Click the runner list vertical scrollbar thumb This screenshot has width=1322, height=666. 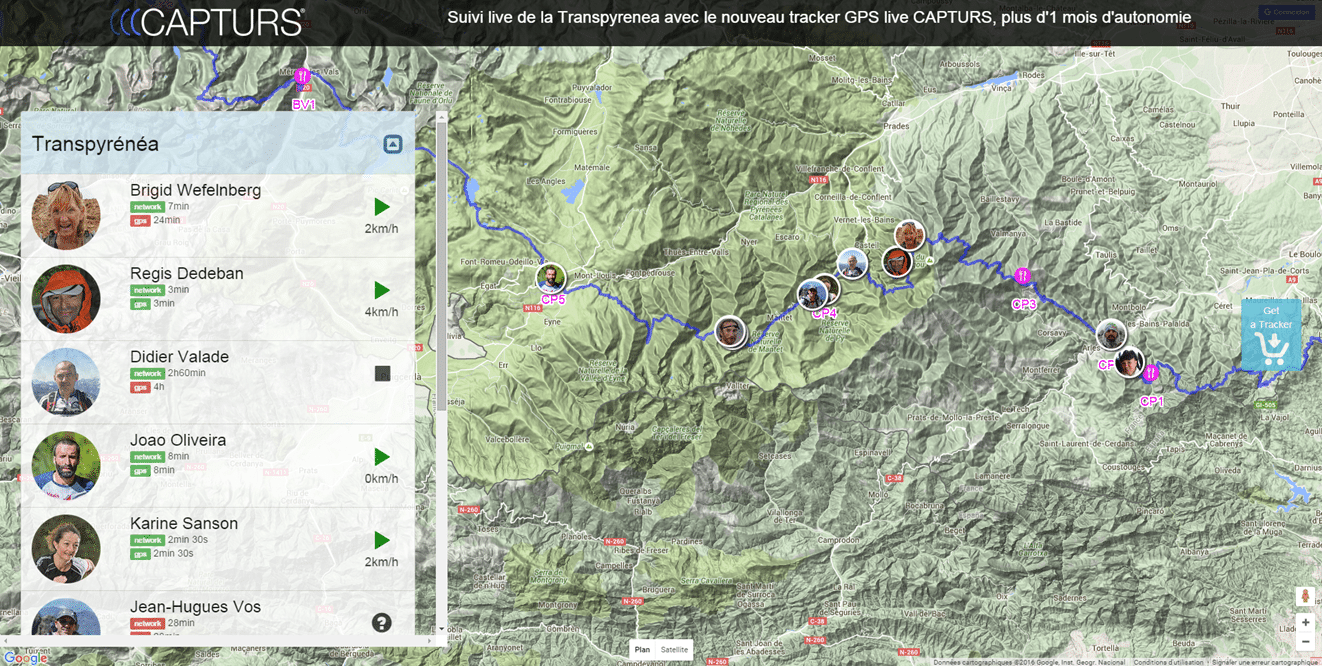441,266
